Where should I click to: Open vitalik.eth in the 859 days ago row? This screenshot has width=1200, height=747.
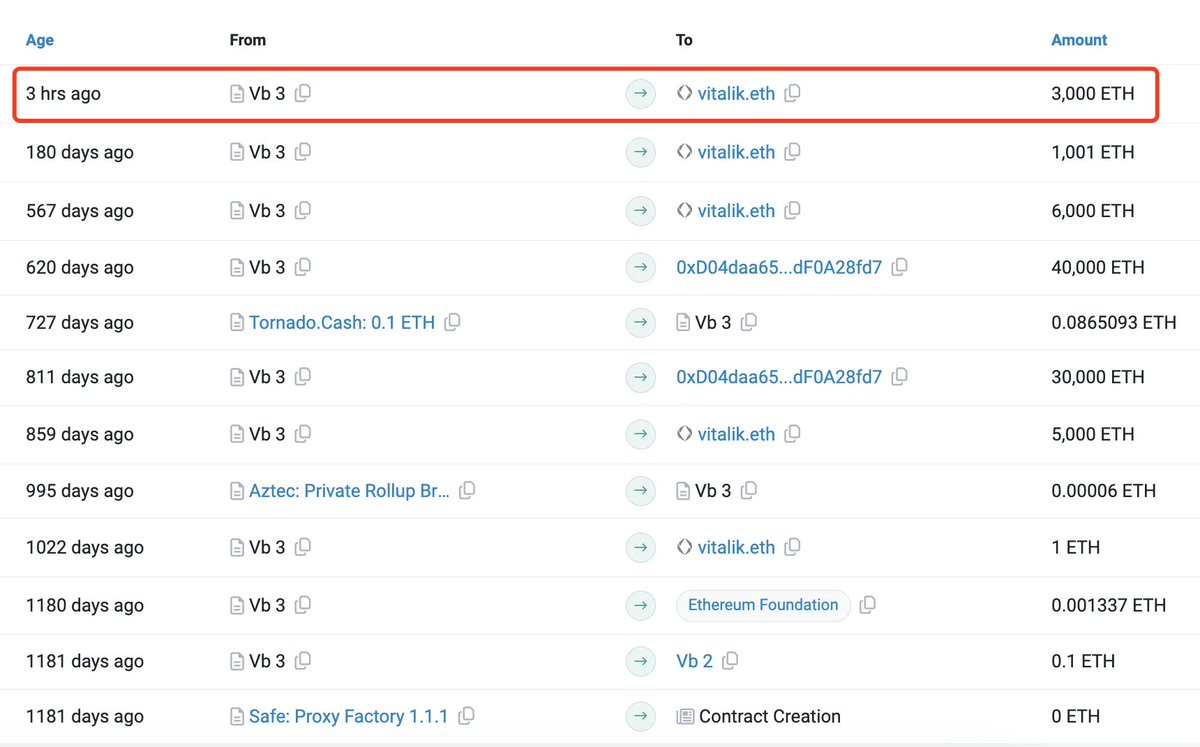736,434
